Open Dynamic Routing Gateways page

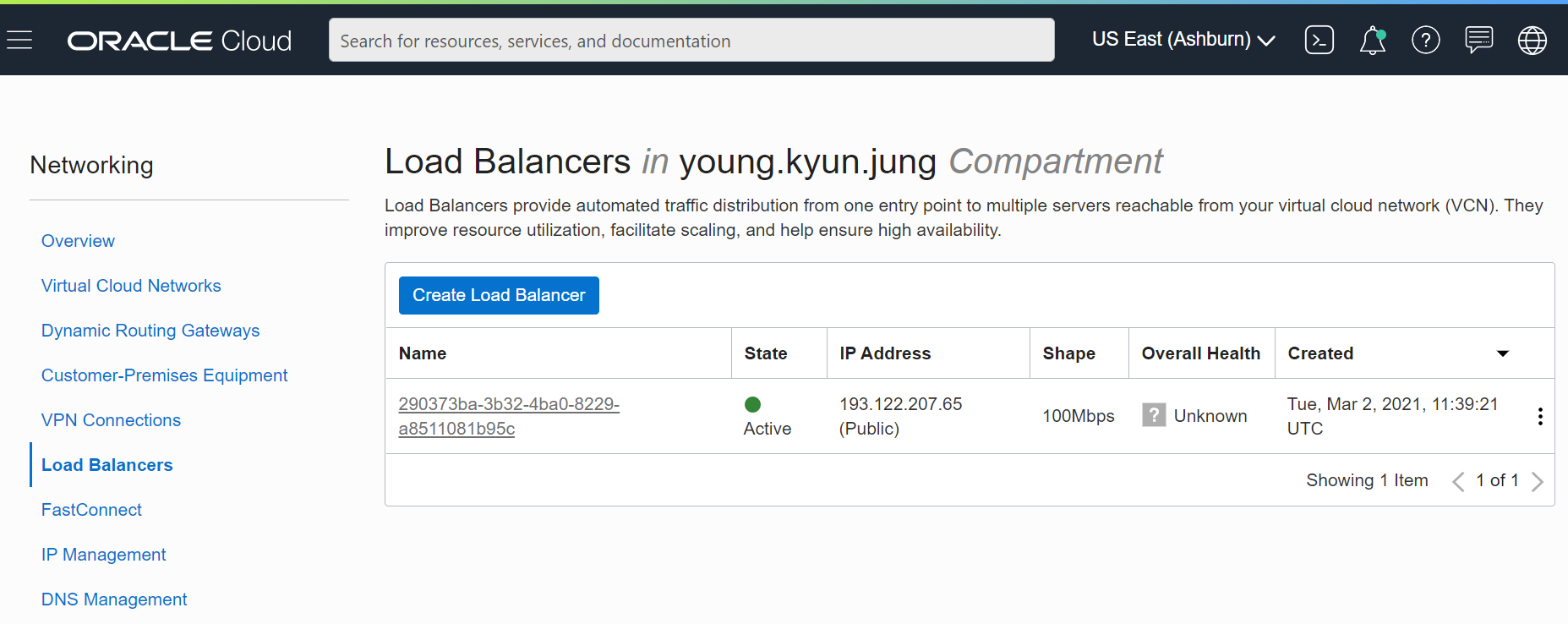(x=150, y=331)
